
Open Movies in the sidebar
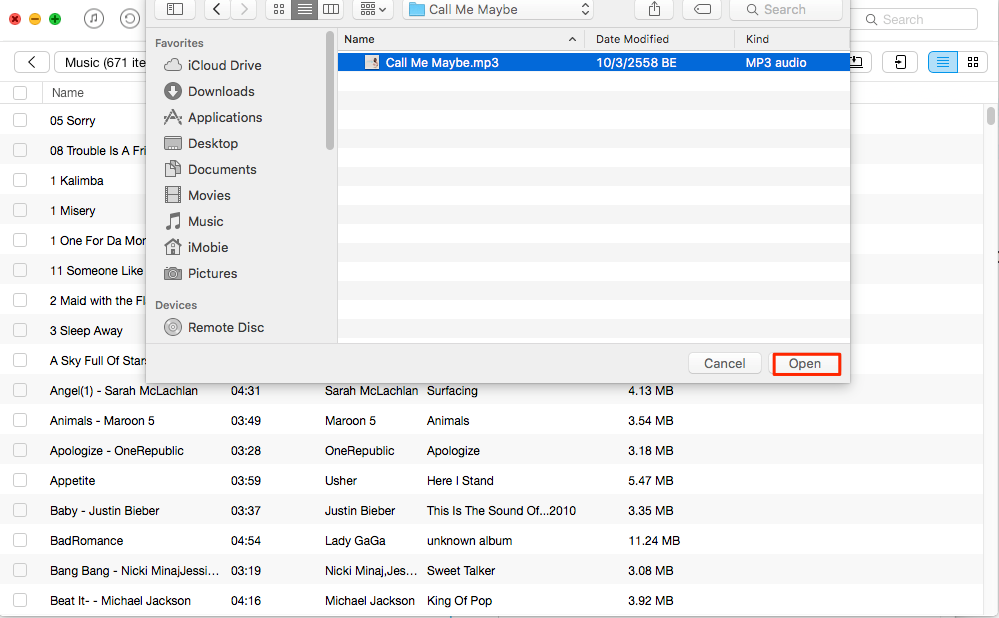[x=198, y=196]
